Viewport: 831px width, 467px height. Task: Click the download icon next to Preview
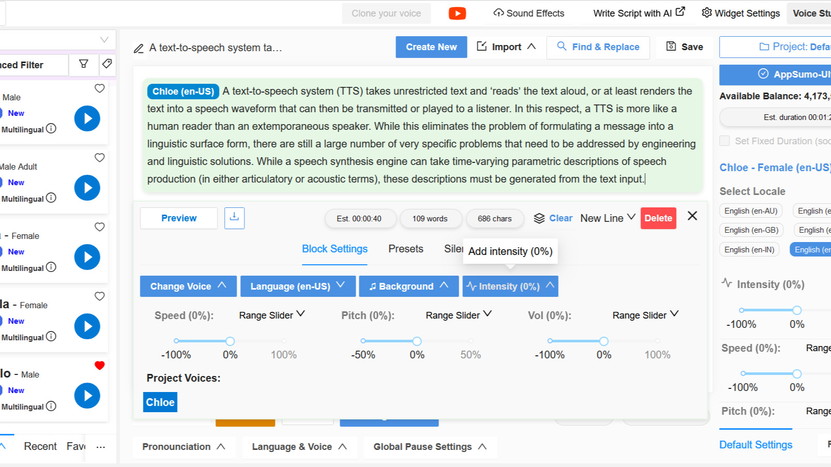point(234,217)
